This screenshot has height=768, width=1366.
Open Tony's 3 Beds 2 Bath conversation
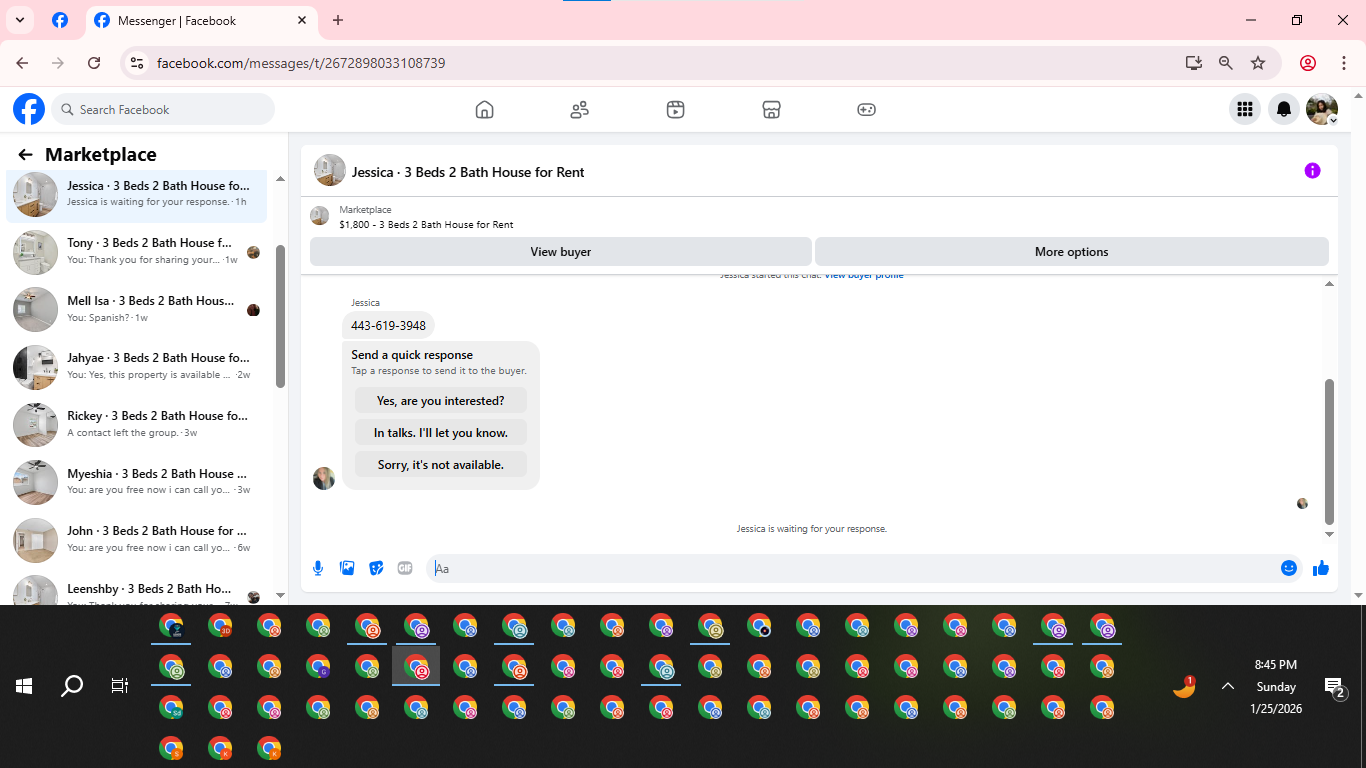(x=137, y=251)
